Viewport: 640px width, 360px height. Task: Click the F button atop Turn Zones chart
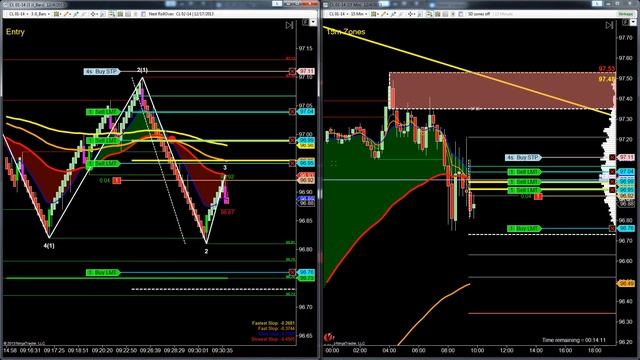pos(626,22)
